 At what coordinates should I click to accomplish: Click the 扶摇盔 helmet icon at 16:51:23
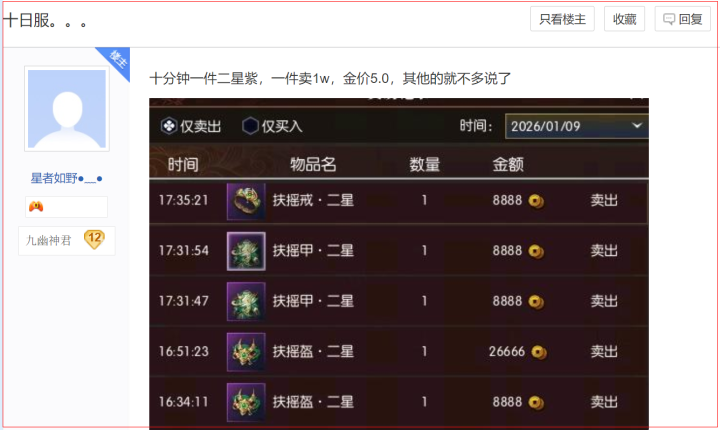(x=246, y=352)
